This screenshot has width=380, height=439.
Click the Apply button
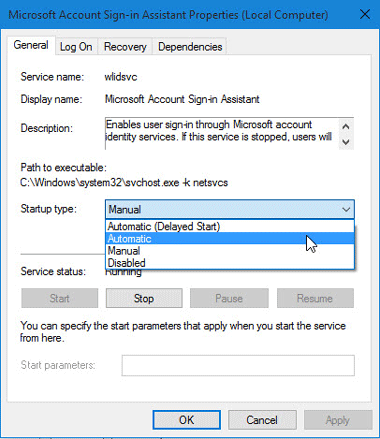(x=338, y=420)
